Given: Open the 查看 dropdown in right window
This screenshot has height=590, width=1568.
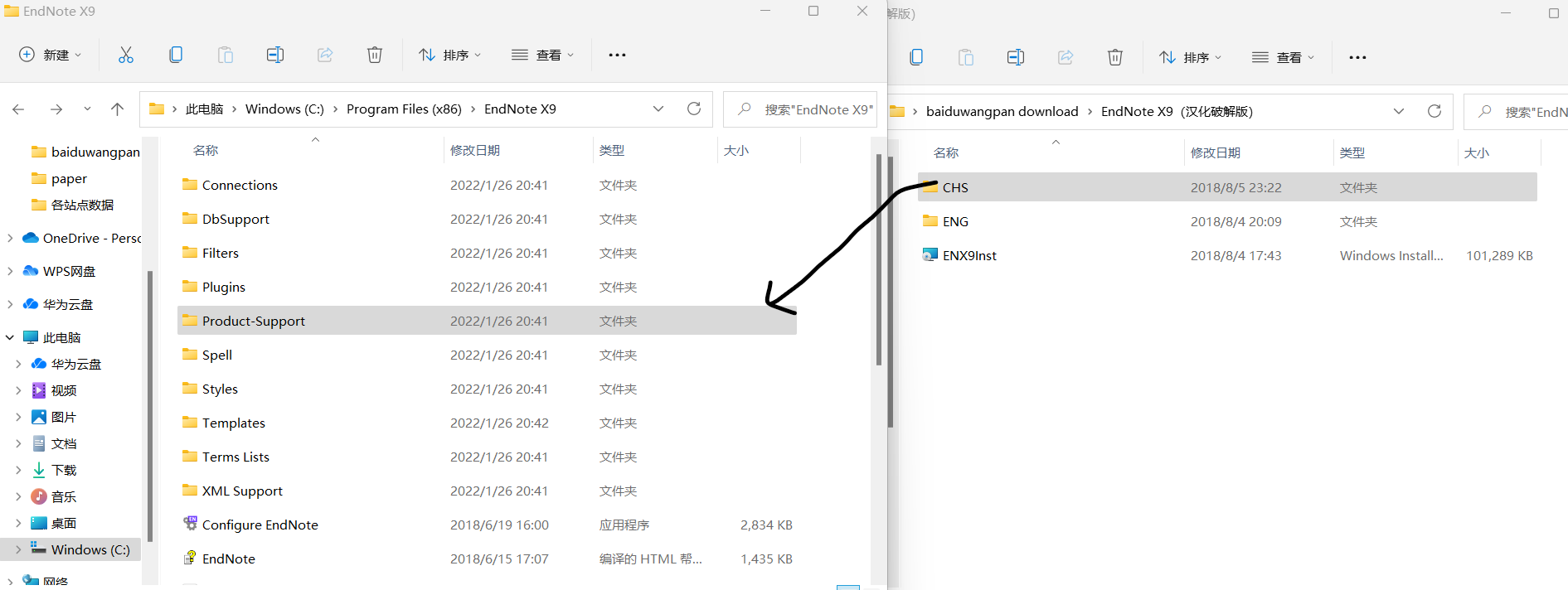Looking at the screenshot, I should point(1283,57).
